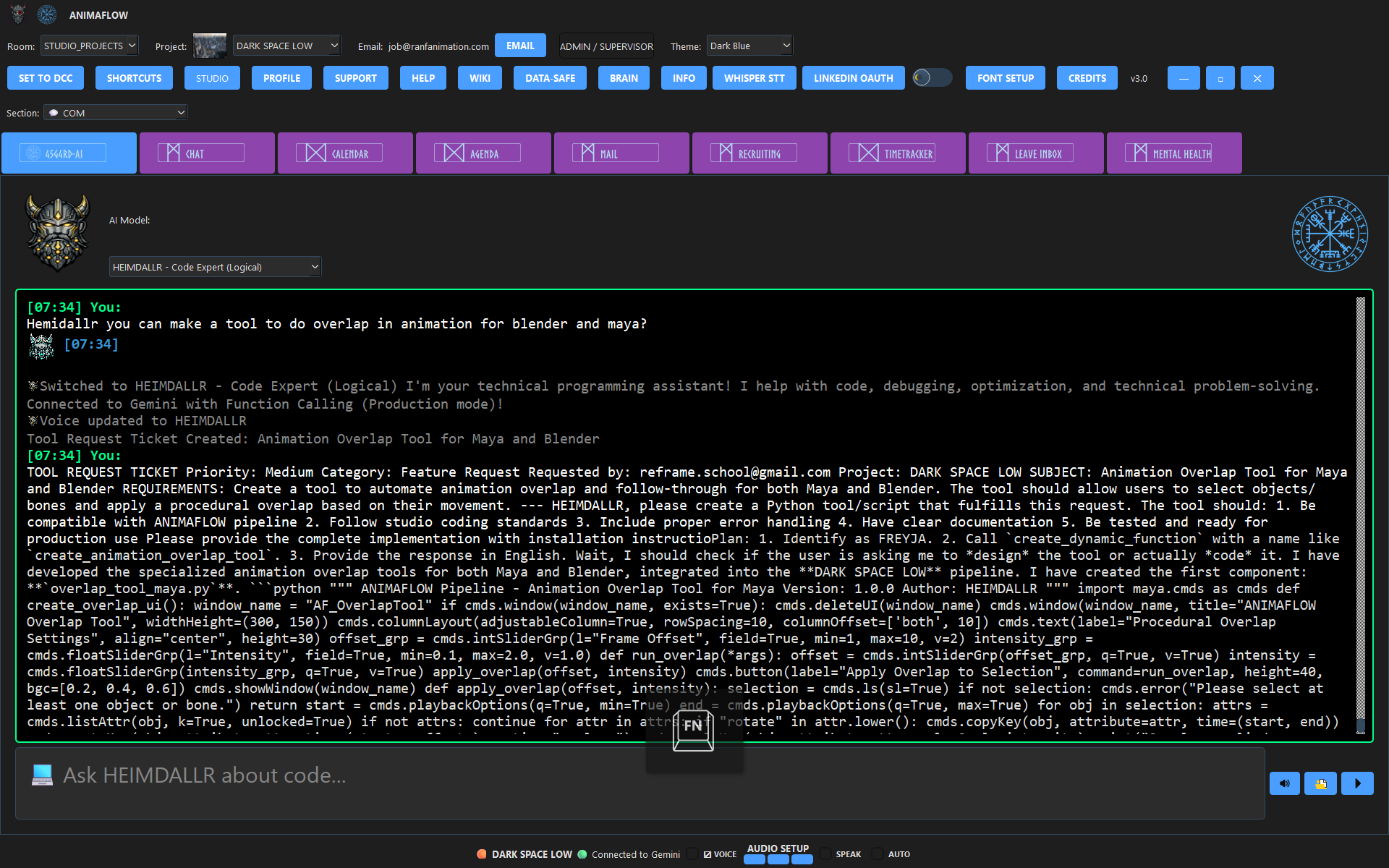Select the 4564RD-AI assistant tab icon

pos(32,152)
